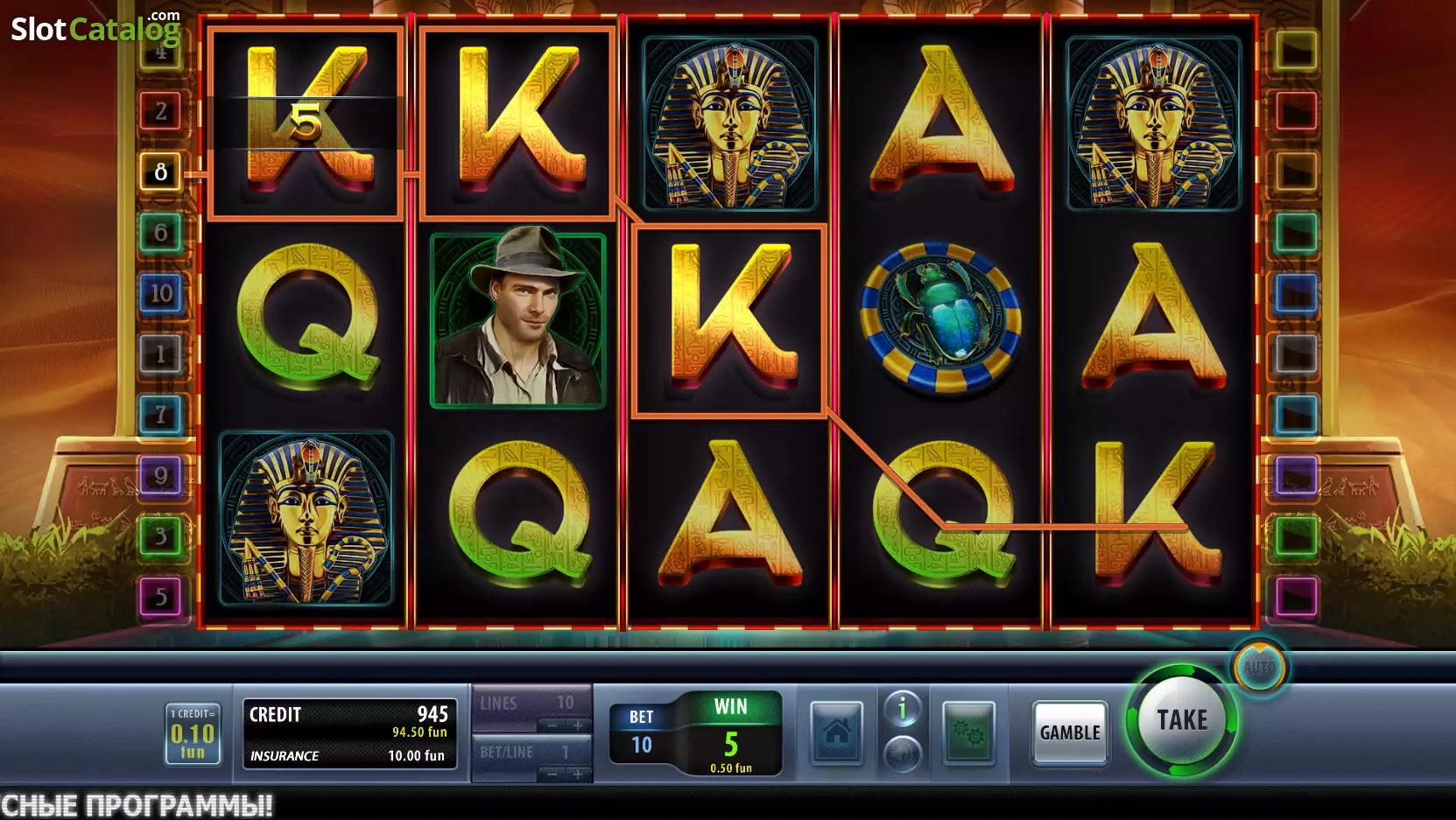Decrease LINES with the minus button

[552, 725]
